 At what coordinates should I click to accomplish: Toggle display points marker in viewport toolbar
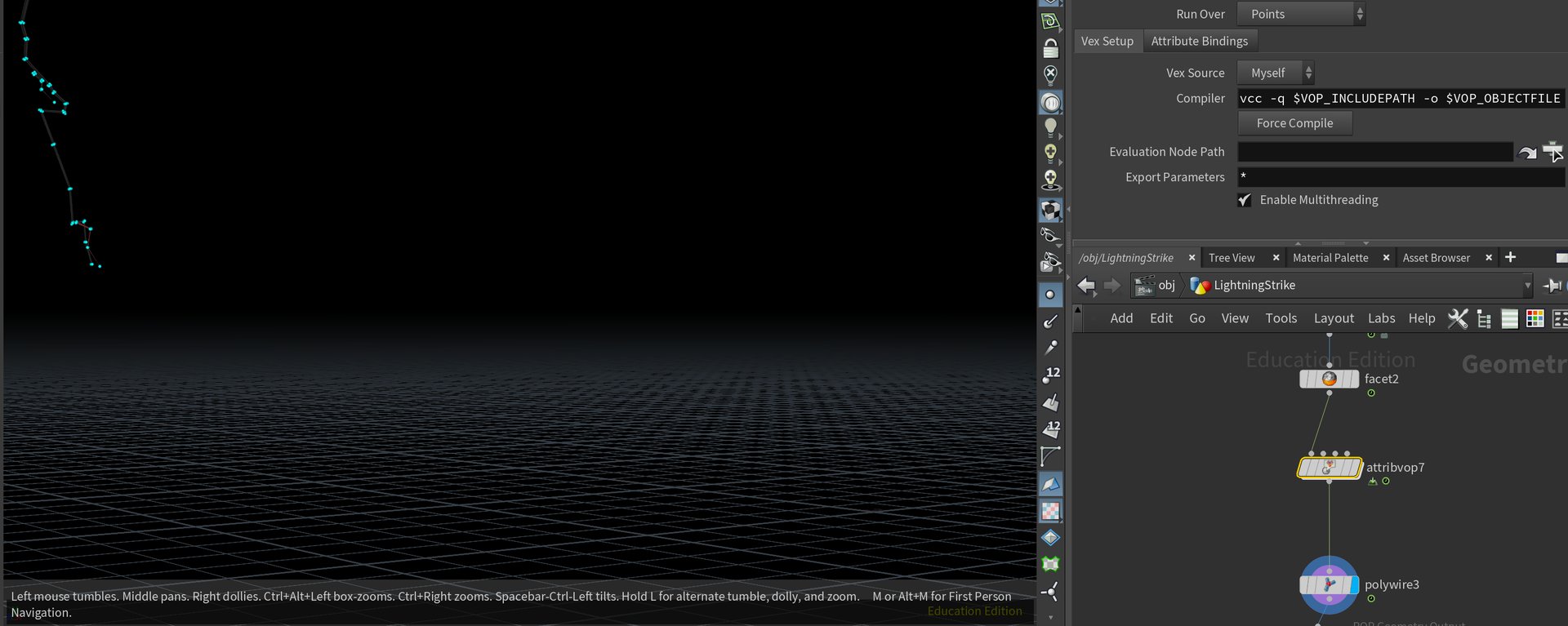pyautogui.click(x=1050, y=295)
